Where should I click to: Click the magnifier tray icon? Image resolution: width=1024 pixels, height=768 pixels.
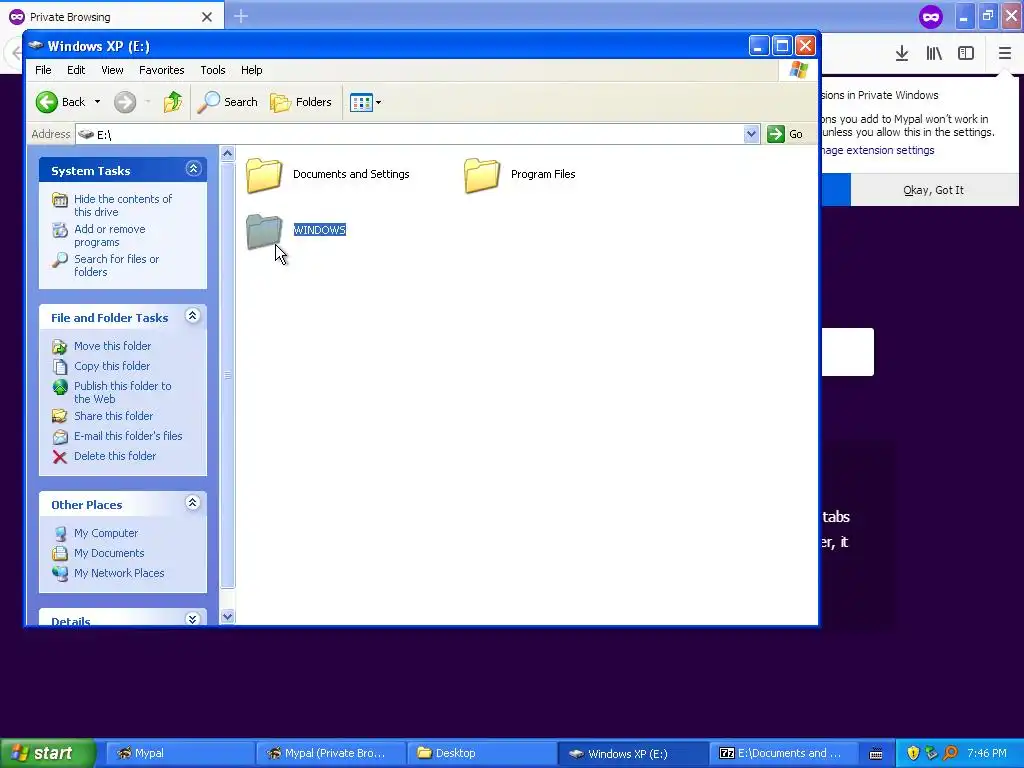[950, 753]
